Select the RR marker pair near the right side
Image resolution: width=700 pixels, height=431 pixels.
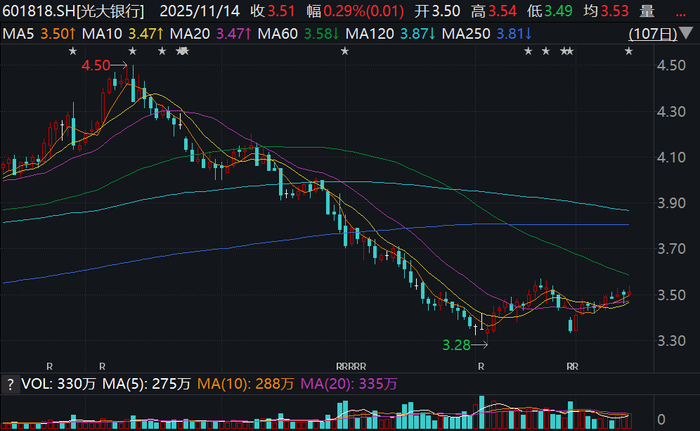click(x=572, y=367)
